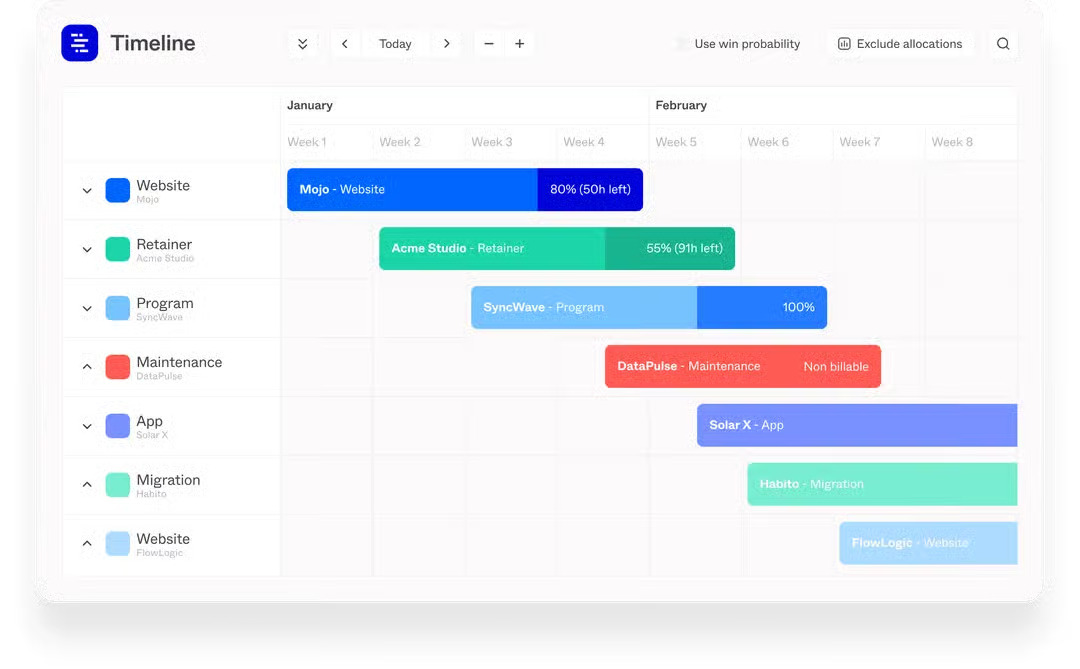Select the Week 1 column header
Viewport: 1080px width, 669px height.
click(x=307, y=142)
